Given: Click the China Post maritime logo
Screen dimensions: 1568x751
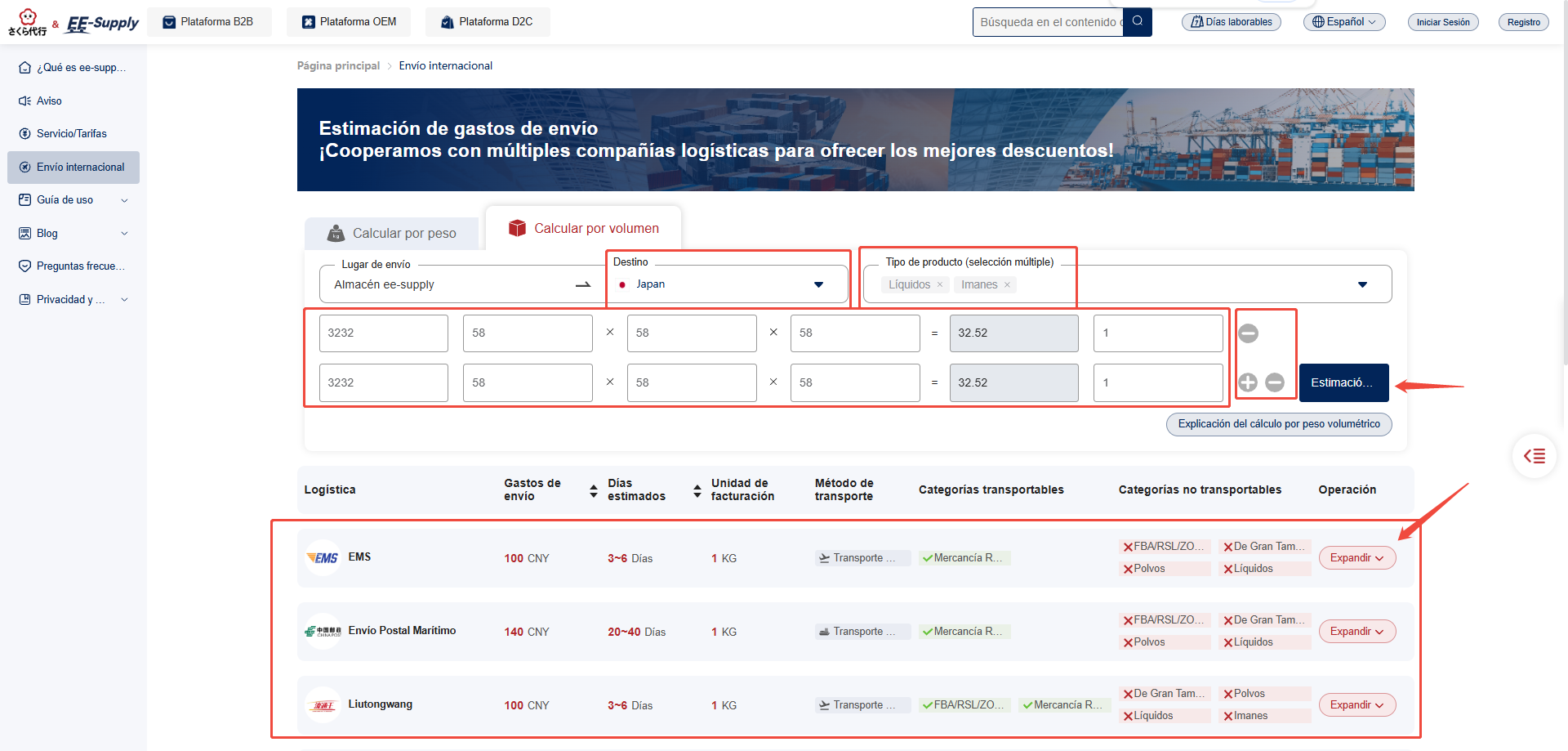Looking at the screenshot, I should click(x=323, y=632).
